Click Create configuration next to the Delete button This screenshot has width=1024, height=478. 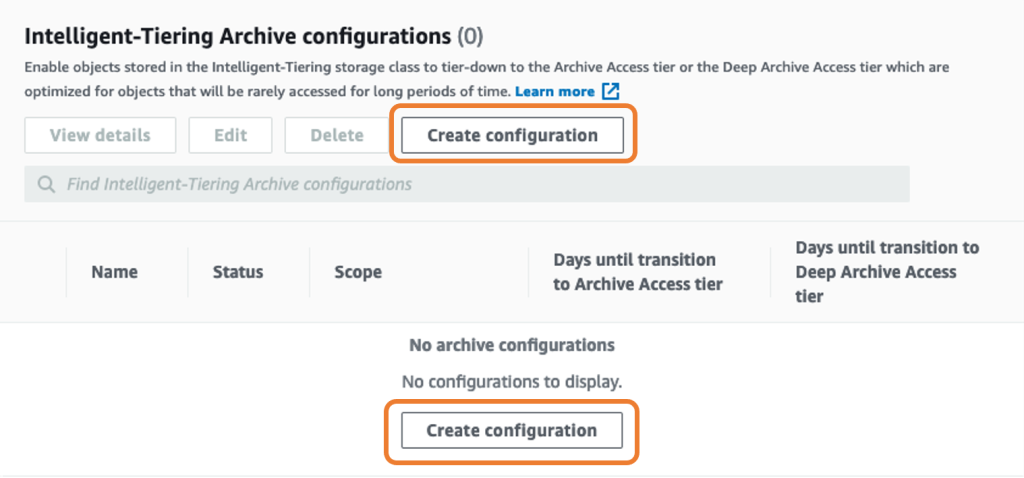click(513, 135)
